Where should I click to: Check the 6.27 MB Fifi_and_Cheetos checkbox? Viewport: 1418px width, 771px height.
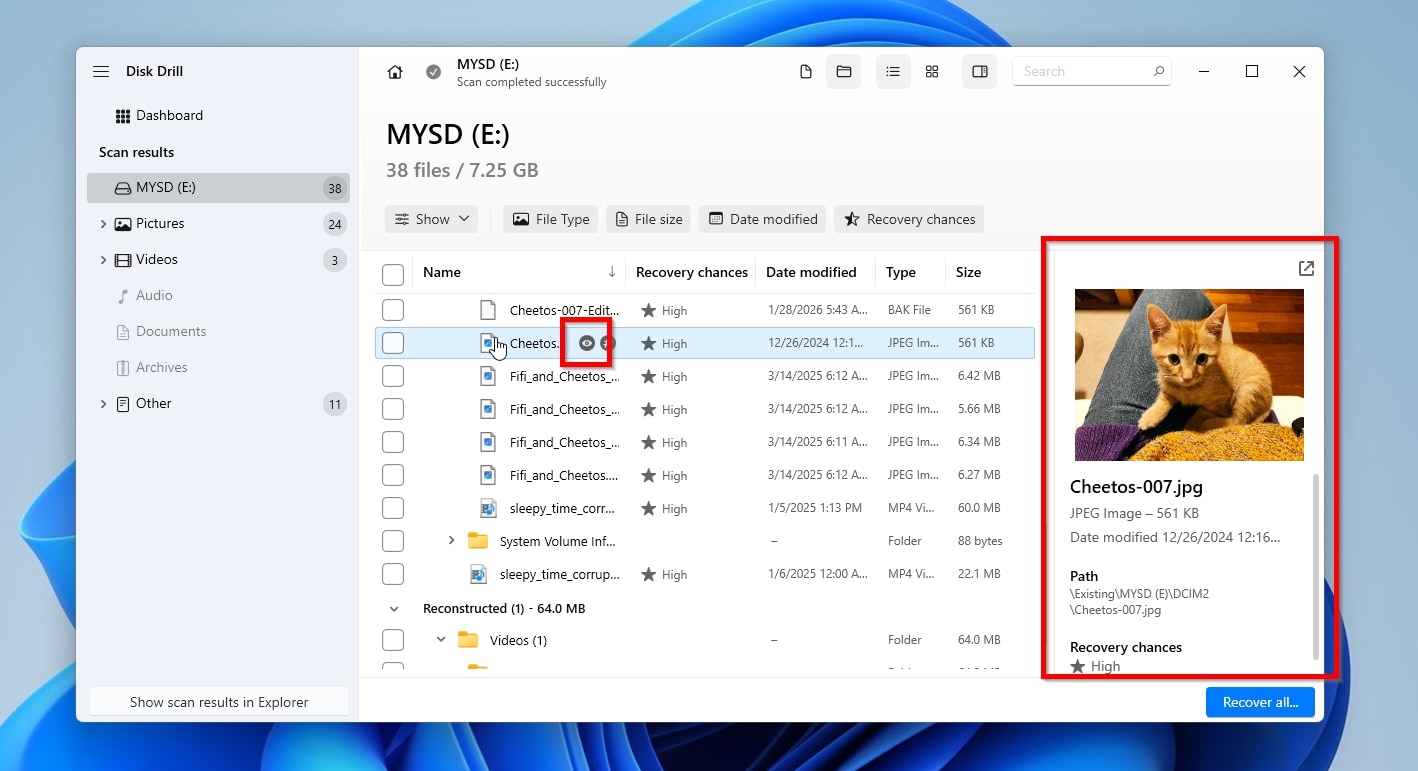pyautogui.click(x=393, y=475)
